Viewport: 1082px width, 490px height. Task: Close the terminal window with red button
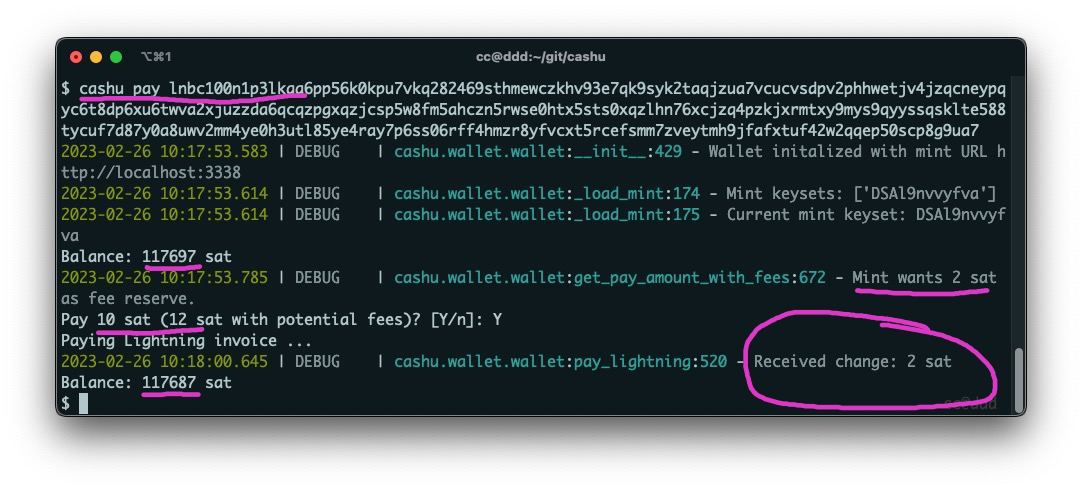[x=76, y=57]
